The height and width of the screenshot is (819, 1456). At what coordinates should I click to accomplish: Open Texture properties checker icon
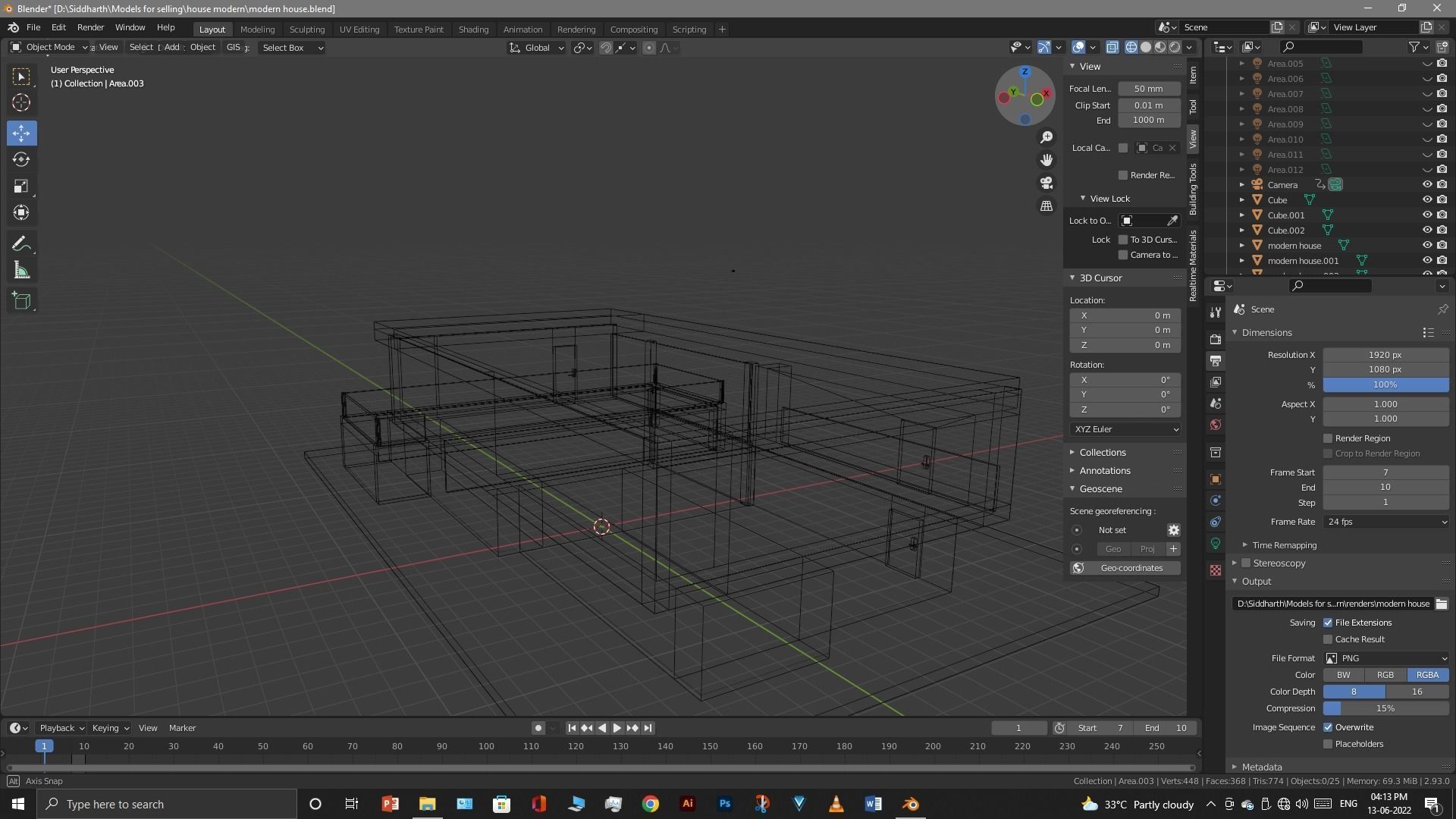click(1216, 570)
